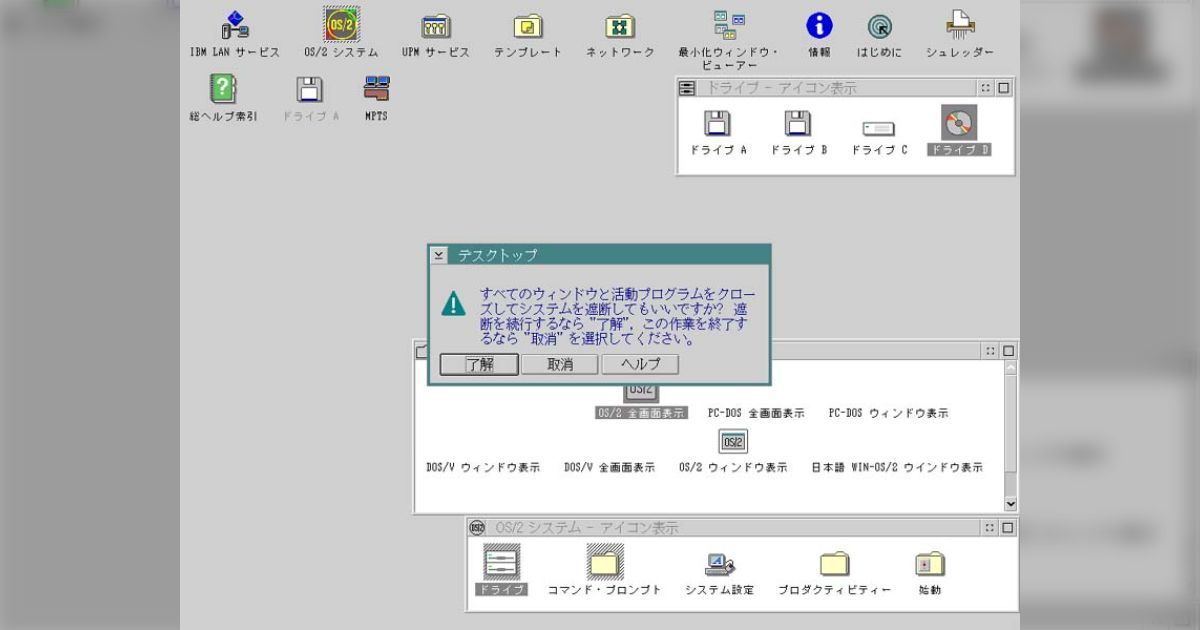1200x630 pixels.
Task: Open the ドライブ window title-bar menu icon
Action: coord(687,88)
